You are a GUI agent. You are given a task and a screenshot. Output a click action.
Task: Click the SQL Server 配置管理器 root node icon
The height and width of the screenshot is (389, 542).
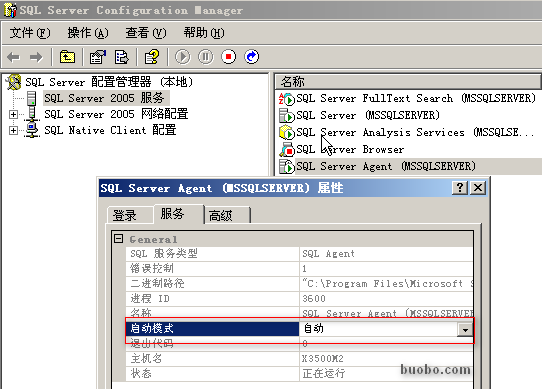click(13, 82)
